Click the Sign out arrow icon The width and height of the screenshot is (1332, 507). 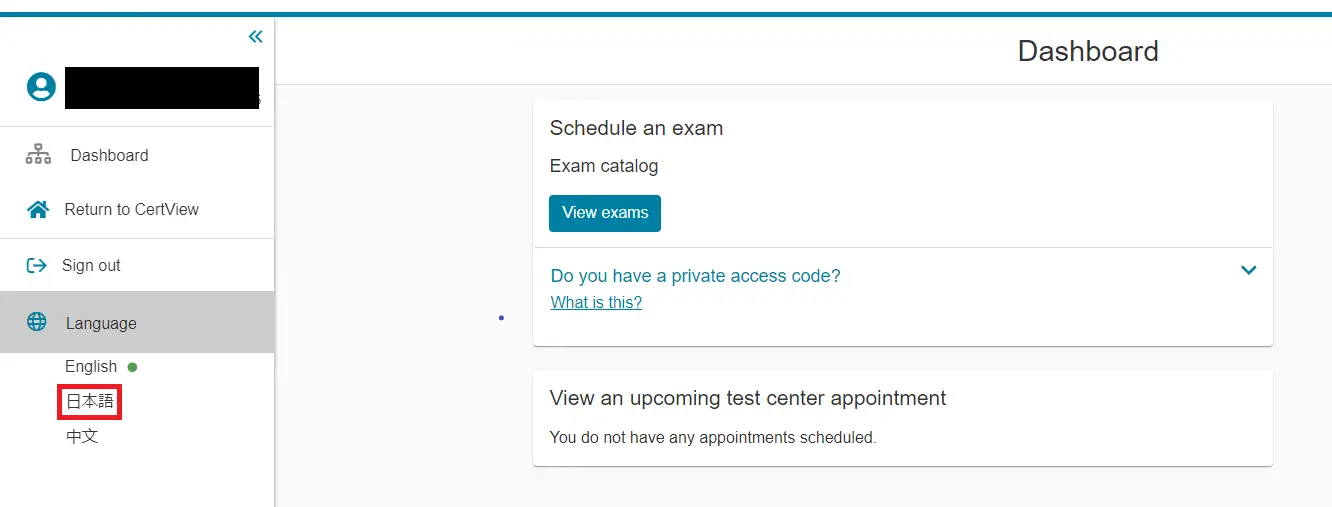(37, 265)
